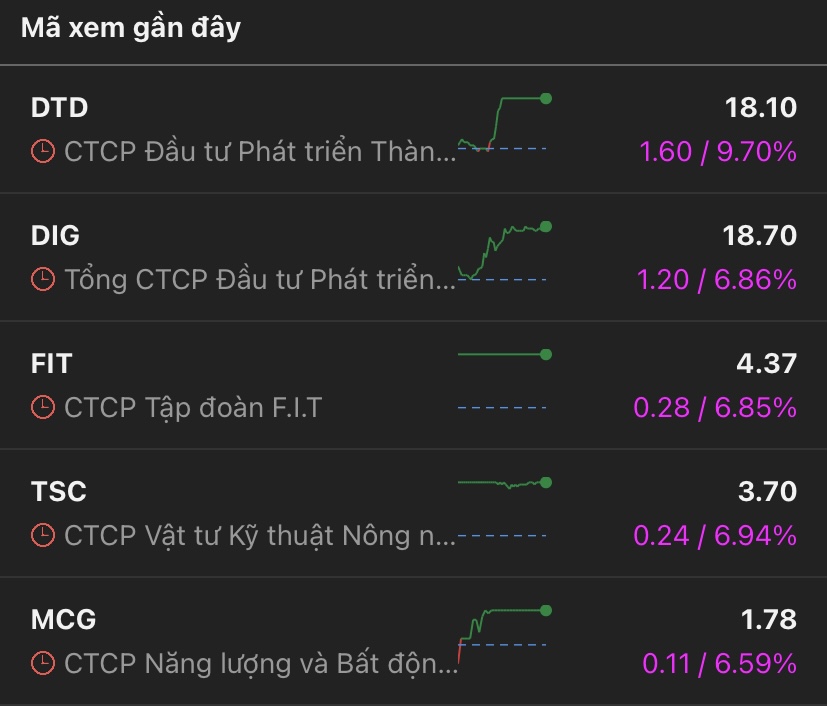Click DIG change 1.20 / 6.86%
The width and height of the screenshot is (827, 706).
click(718, 280)
